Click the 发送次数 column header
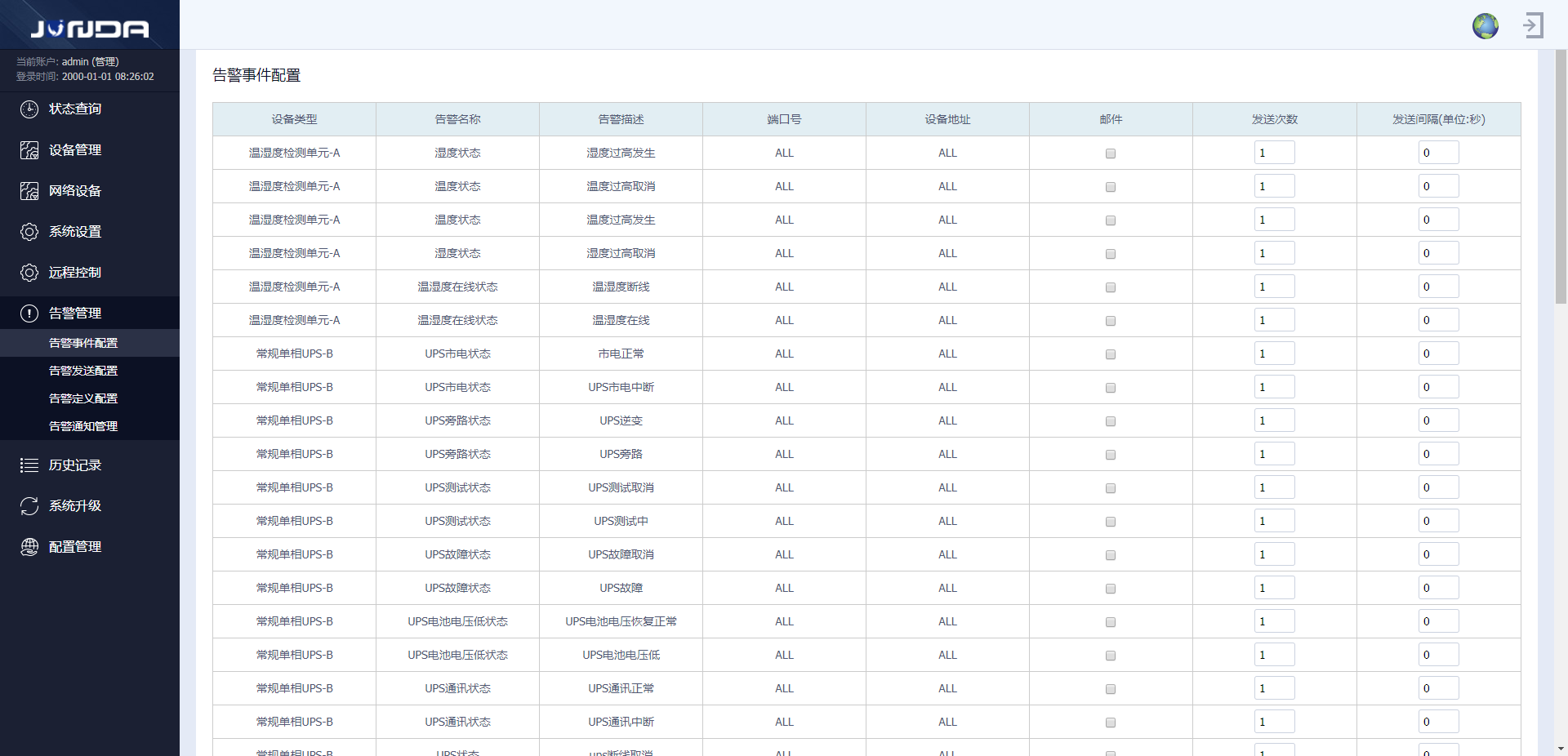This screenshot has width=1568, height=756. (x=1275, y=119)
